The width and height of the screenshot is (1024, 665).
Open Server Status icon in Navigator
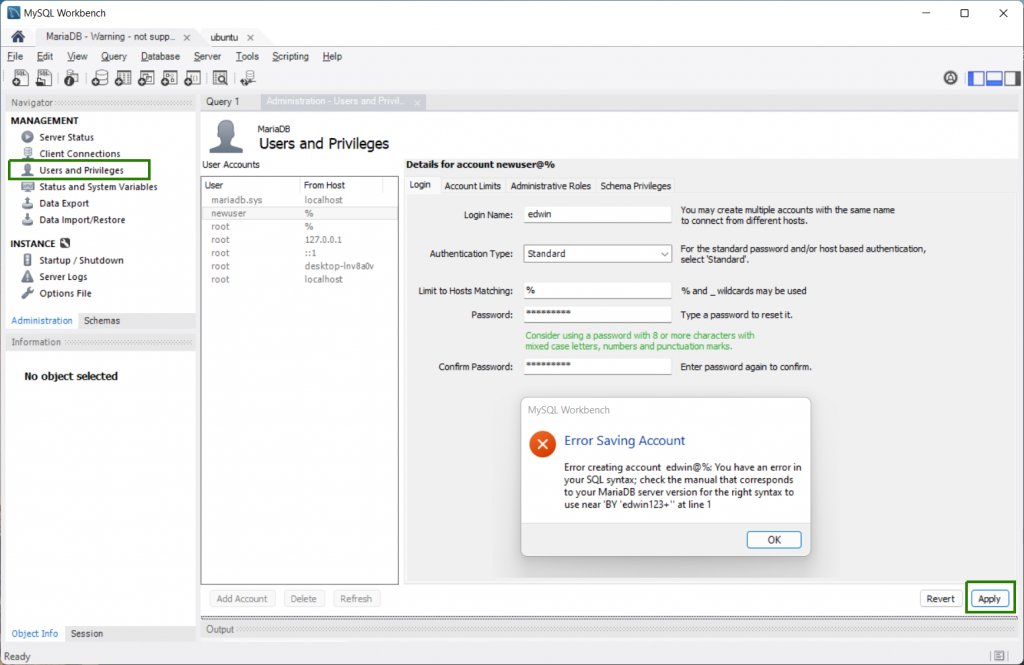tap(27, 137)
